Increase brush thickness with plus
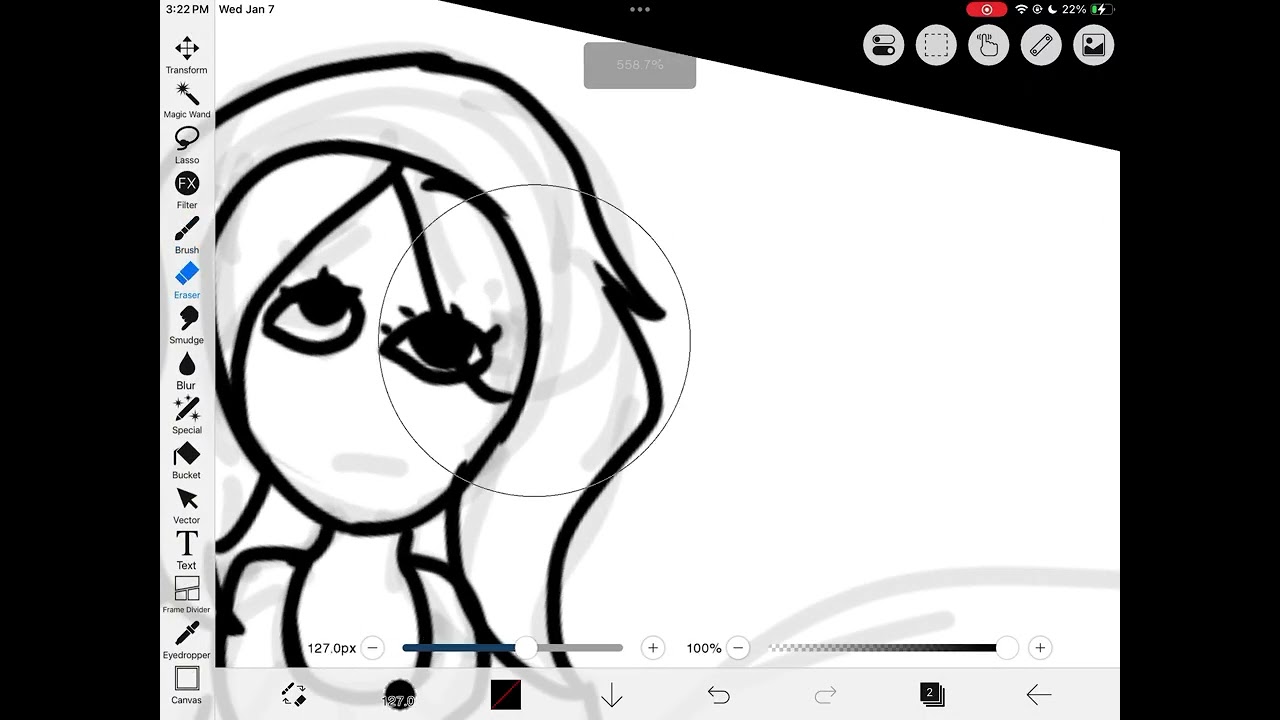Screen dimensions: 1280x720 tap(653, 648)
